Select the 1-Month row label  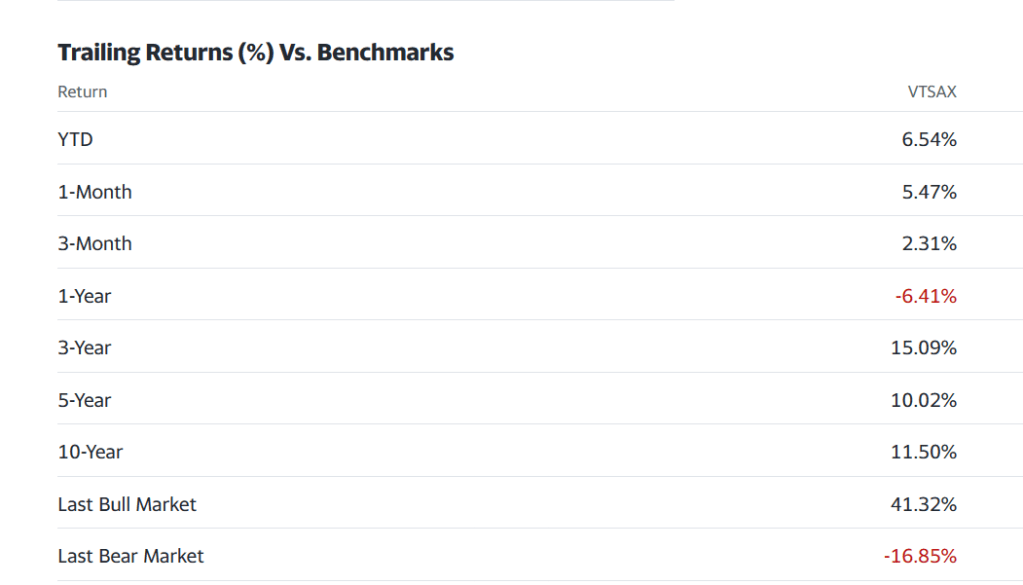94,192
